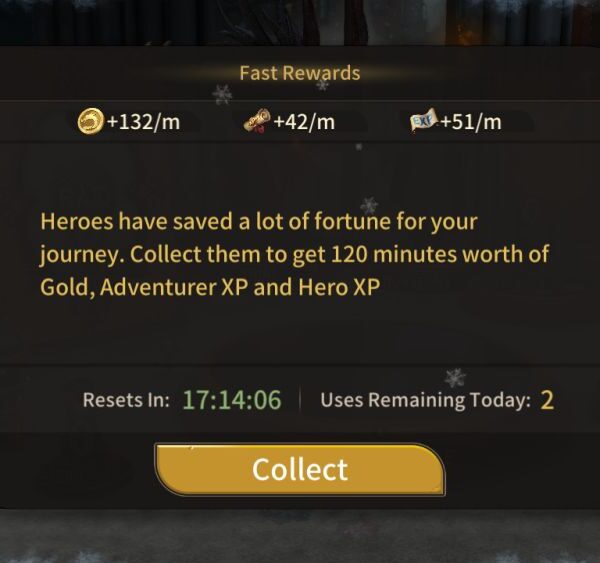This screenshot has width=600, height=563.
Task: Click the snowflake near Fast Rewards title
Action: click(222, 94)
